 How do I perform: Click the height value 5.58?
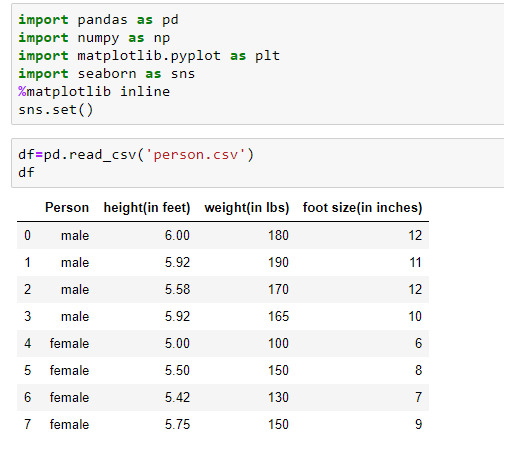[177, 289]
